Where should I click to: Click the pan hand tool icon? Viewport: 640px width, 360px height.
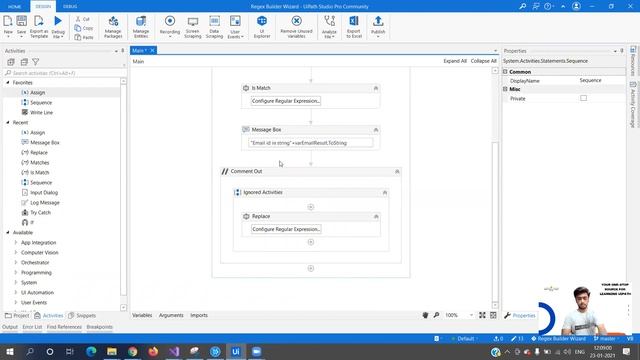pos(425,315)
